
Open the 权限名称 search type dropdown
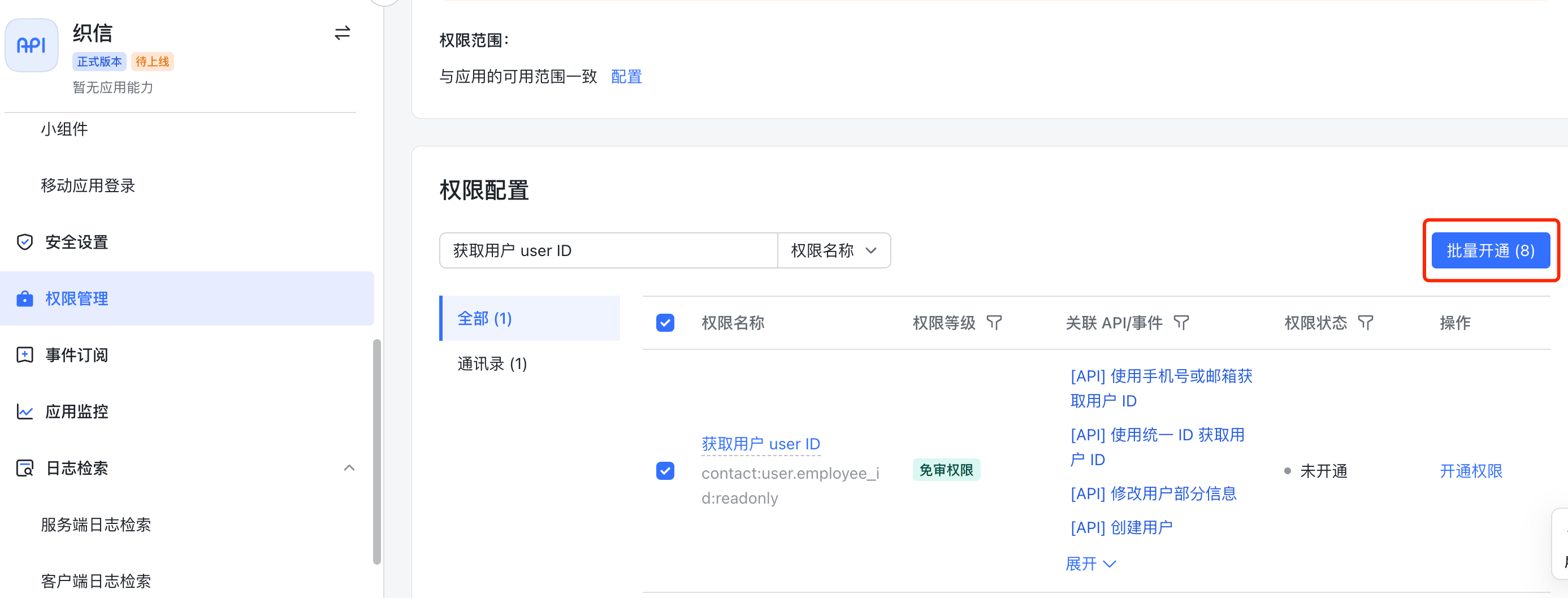pyautogui.click(x=833, y=250)
